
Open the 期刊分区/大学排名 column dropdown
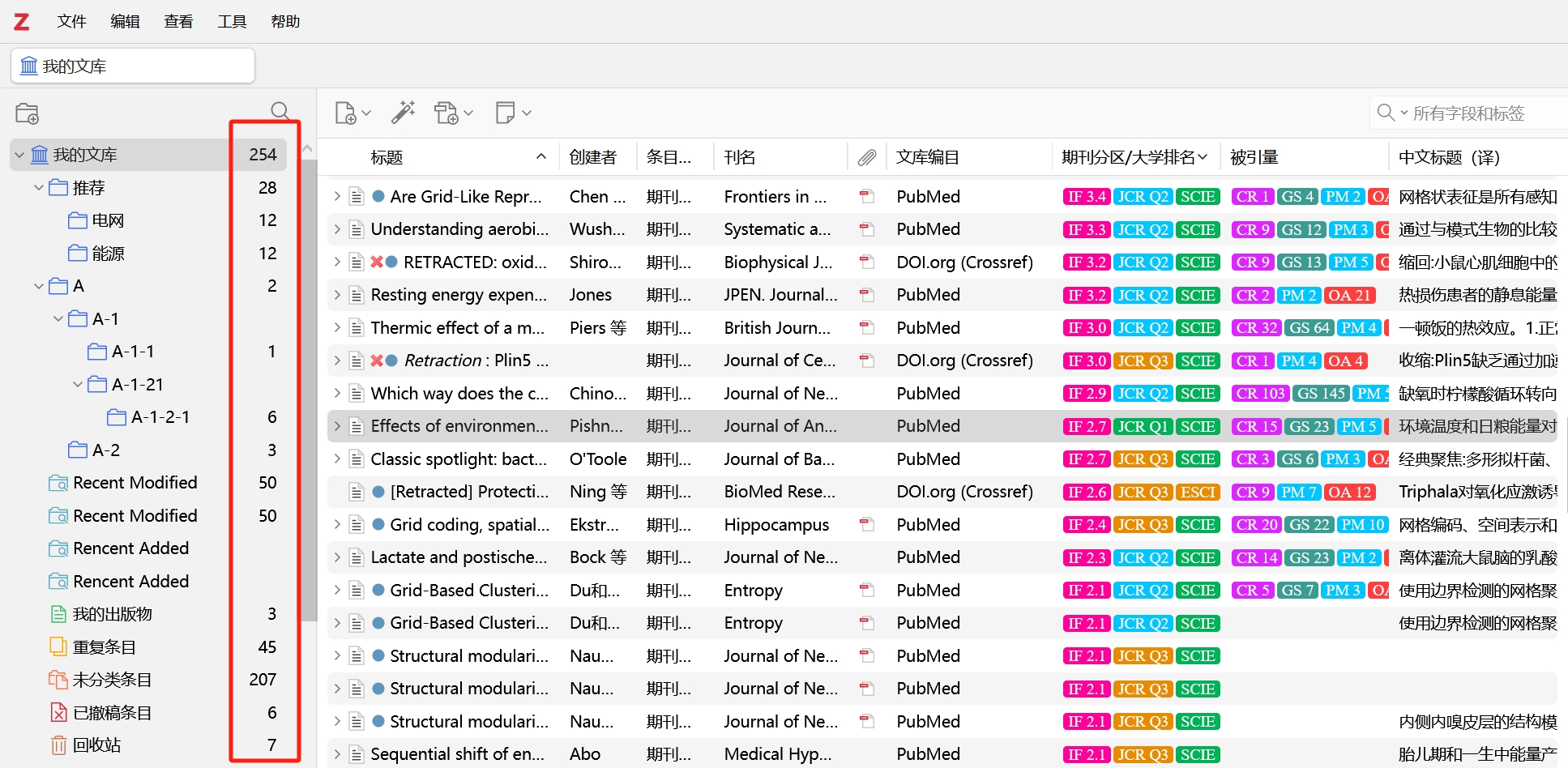point(1203,156)
